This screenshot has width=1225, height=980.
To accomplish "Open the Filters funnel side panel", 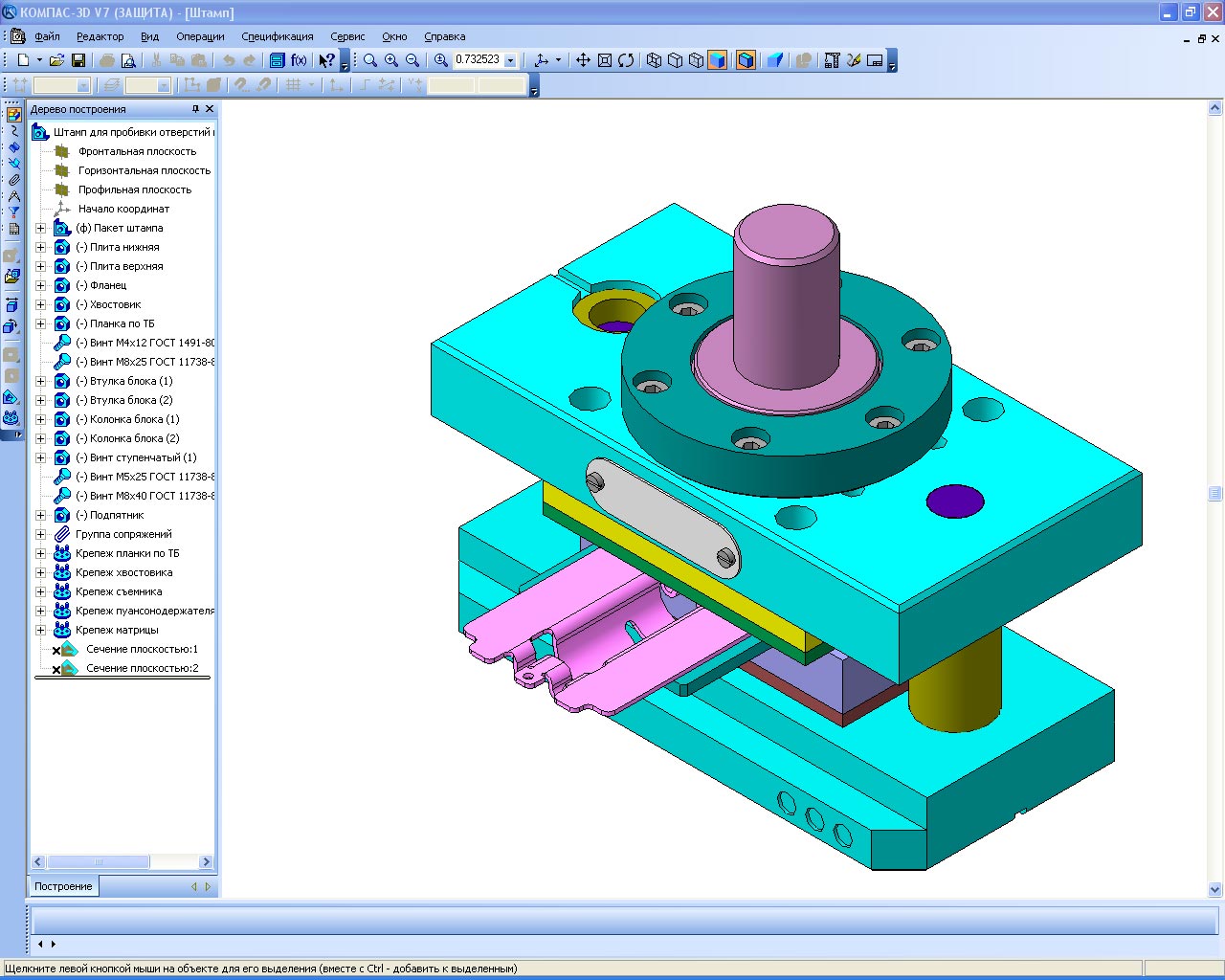I will 13,212.
